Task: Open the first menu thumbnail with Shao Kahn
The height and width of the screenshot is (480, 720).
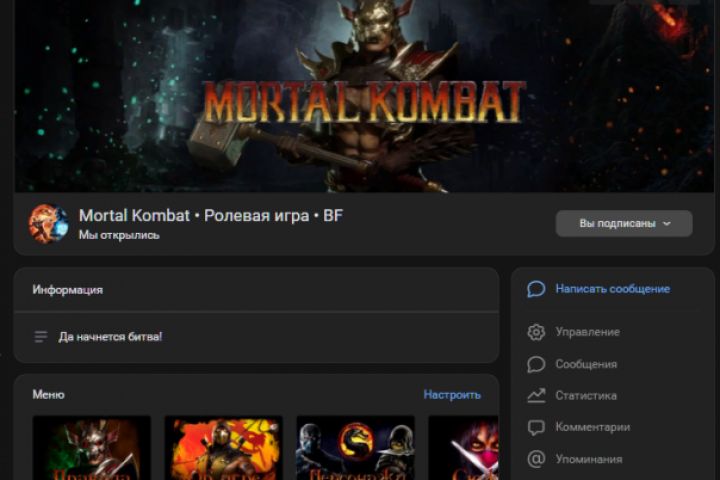Action: 91,448
